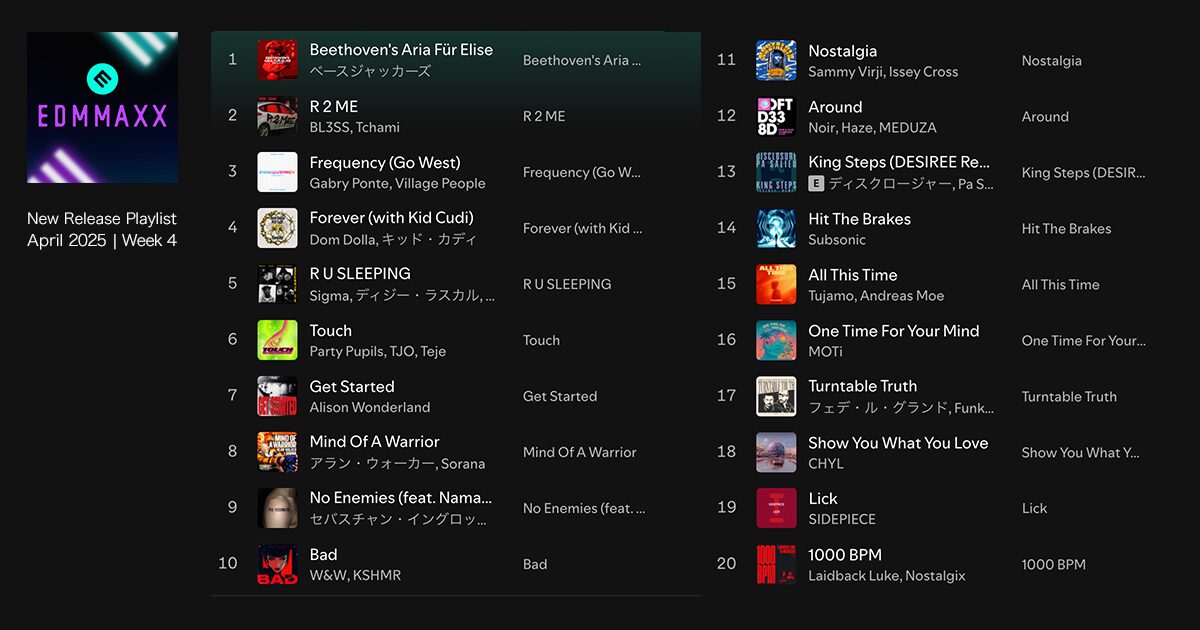This screenshot has height=630, width=1200.
Task: Open album entry All This Time
Action: click(x=1060, y=284)
